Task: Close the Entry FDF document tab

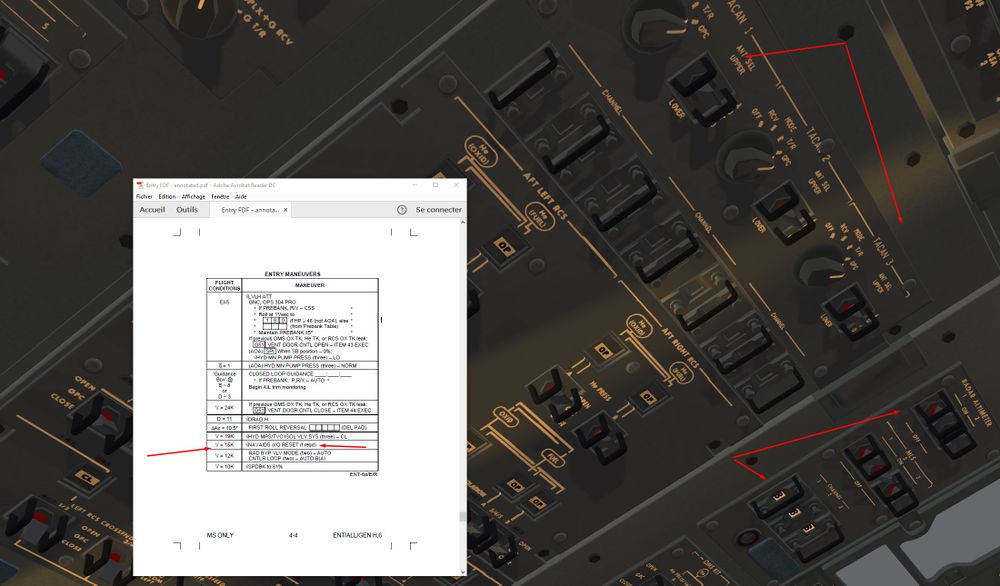Action: click(286, 210)
